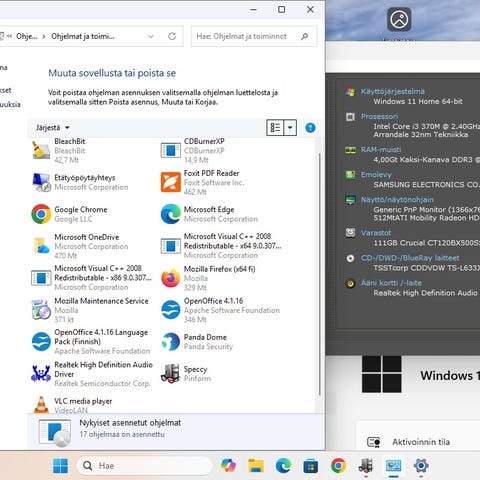This screenshot has height=480, width=480.
Task: Open Settings gear in the taskbar
Action: 421,465
